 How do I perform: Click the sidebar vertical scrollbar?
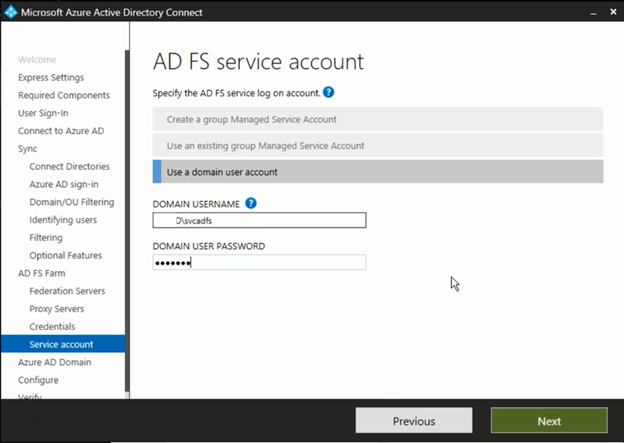click(x=127, y=221)
